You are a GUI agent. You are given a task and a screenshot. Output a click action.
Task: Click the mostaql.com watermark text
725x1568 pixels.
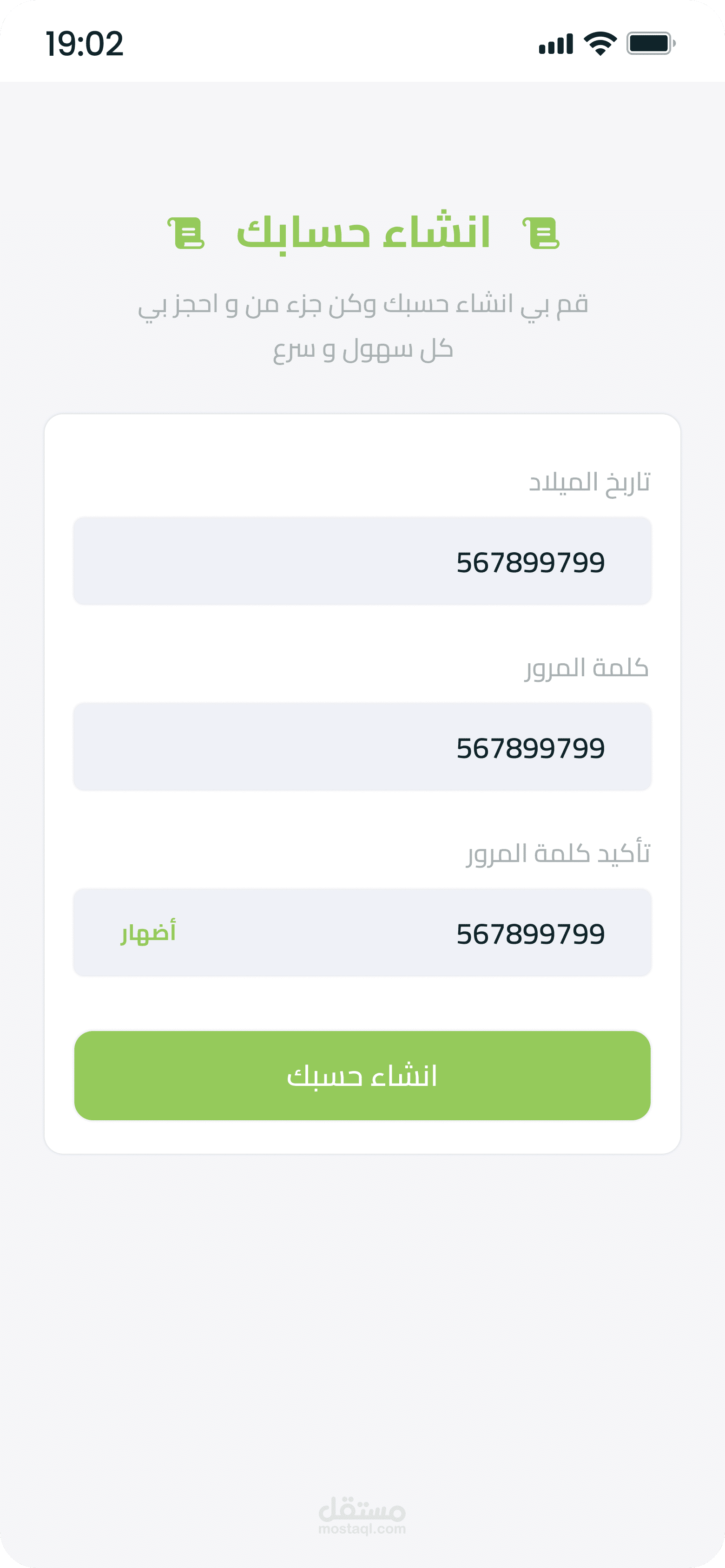tap(362, 1529)
